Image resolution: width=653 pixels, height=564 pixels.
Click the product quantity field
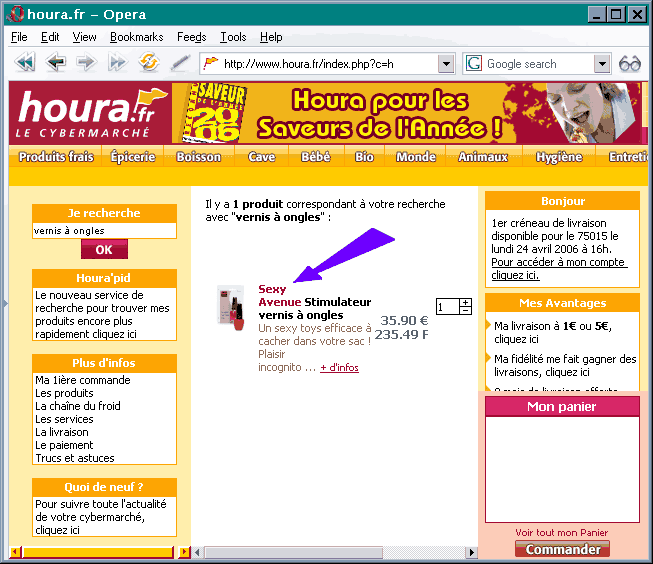447,307
